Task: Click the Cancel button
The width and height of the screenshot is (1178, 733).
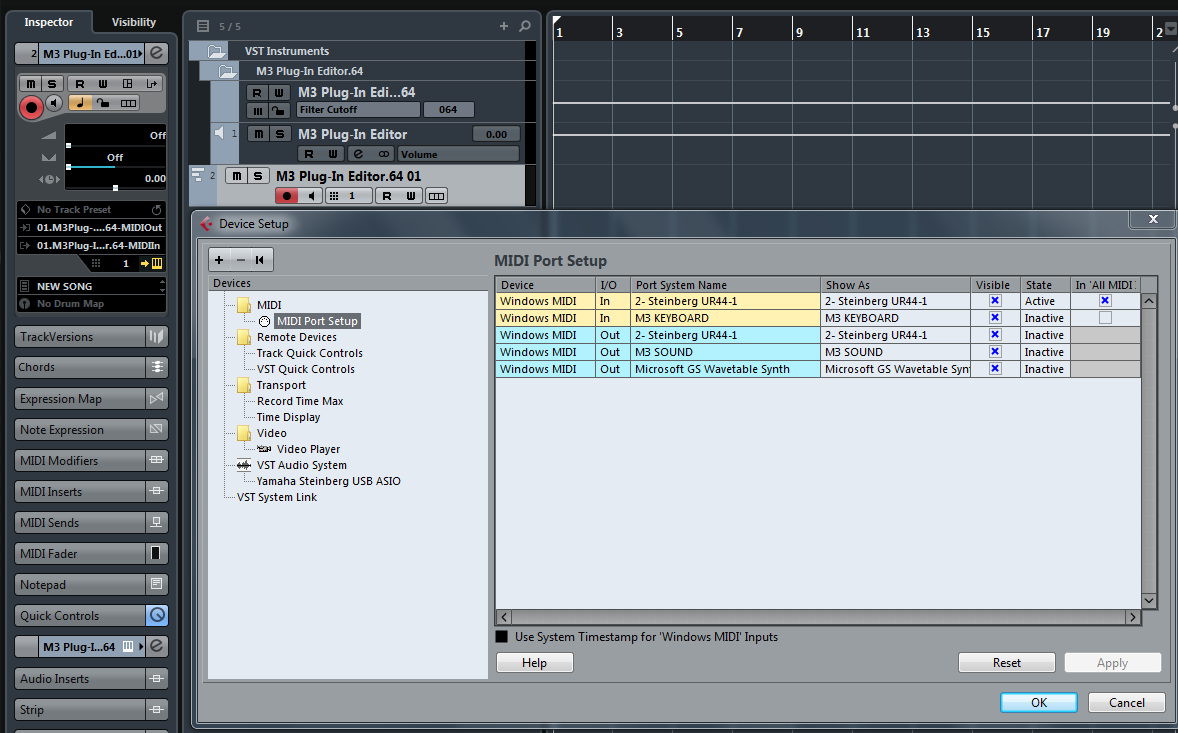Action: (1127, 702)
